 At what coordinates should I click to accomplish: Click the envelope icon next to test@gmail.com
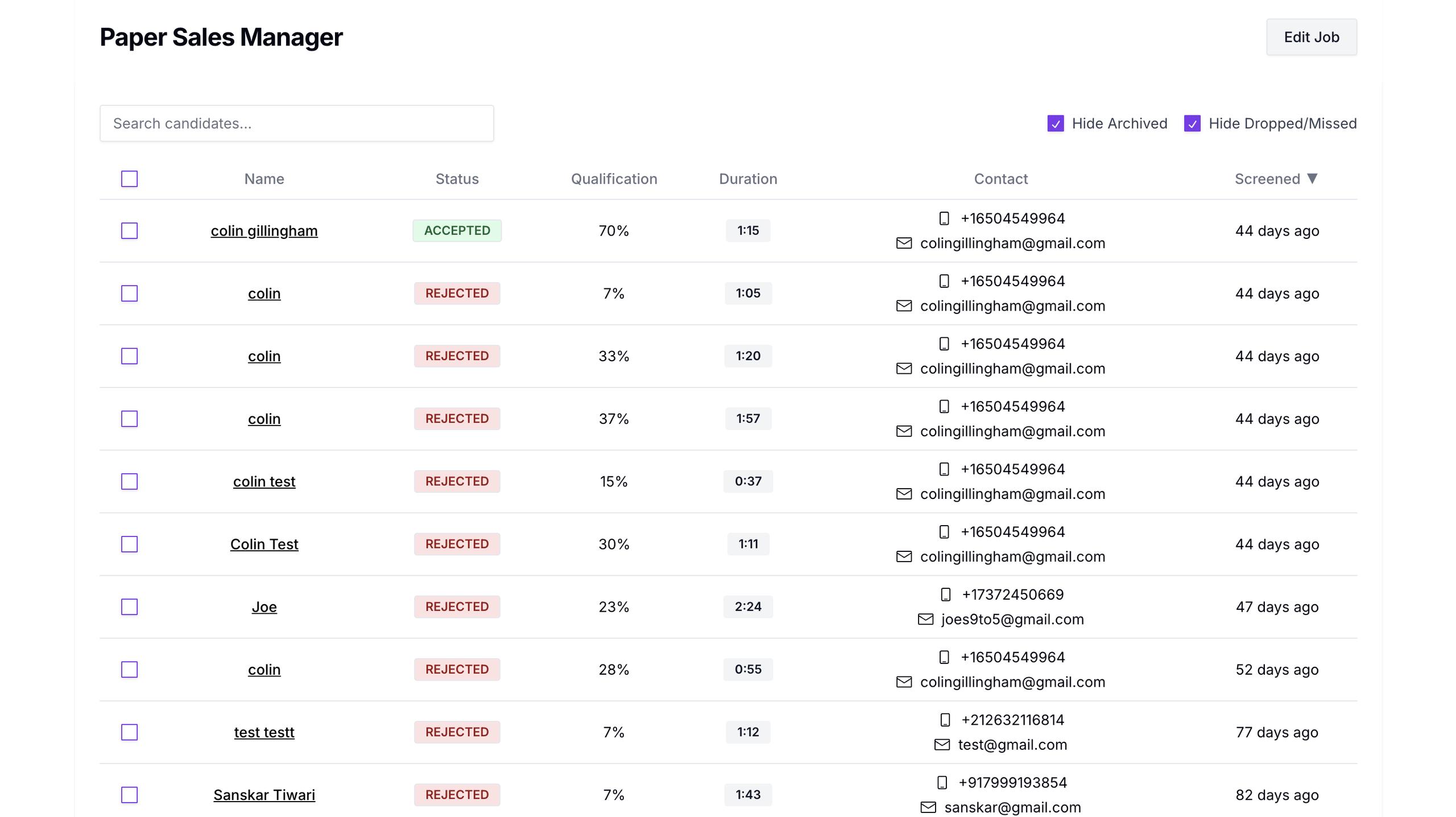942,744
